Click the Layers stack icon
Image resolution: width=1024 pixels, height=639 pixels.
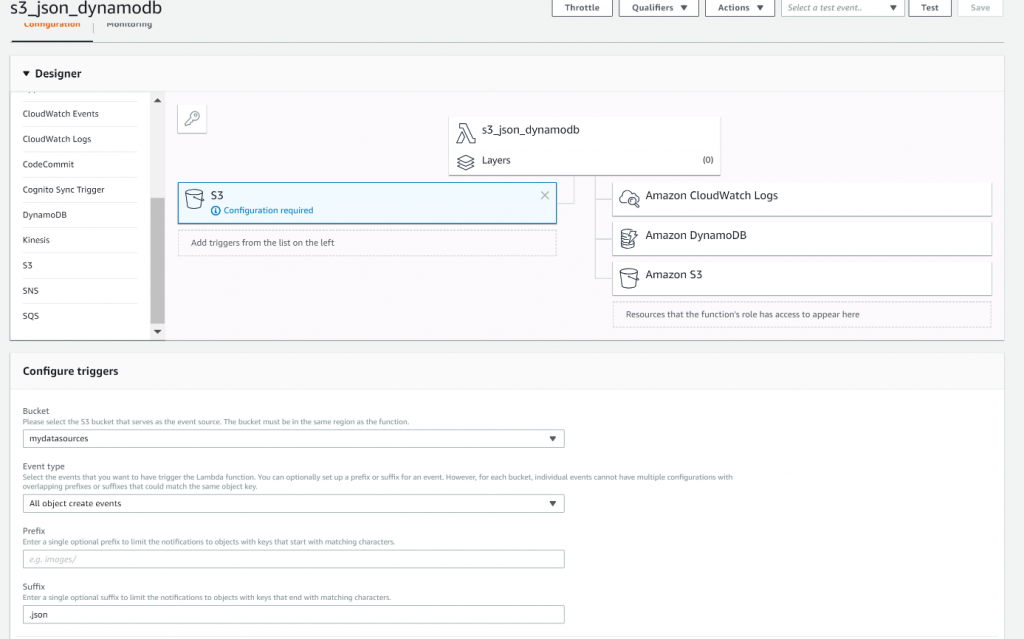[466, 162]
